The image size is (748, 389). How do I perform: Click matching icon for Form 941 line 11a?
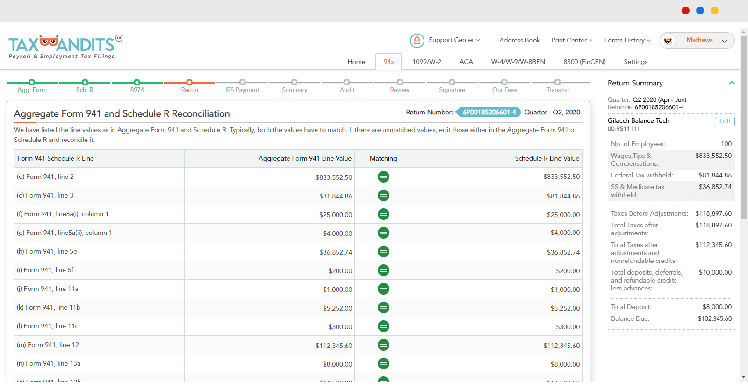[383, 289]
